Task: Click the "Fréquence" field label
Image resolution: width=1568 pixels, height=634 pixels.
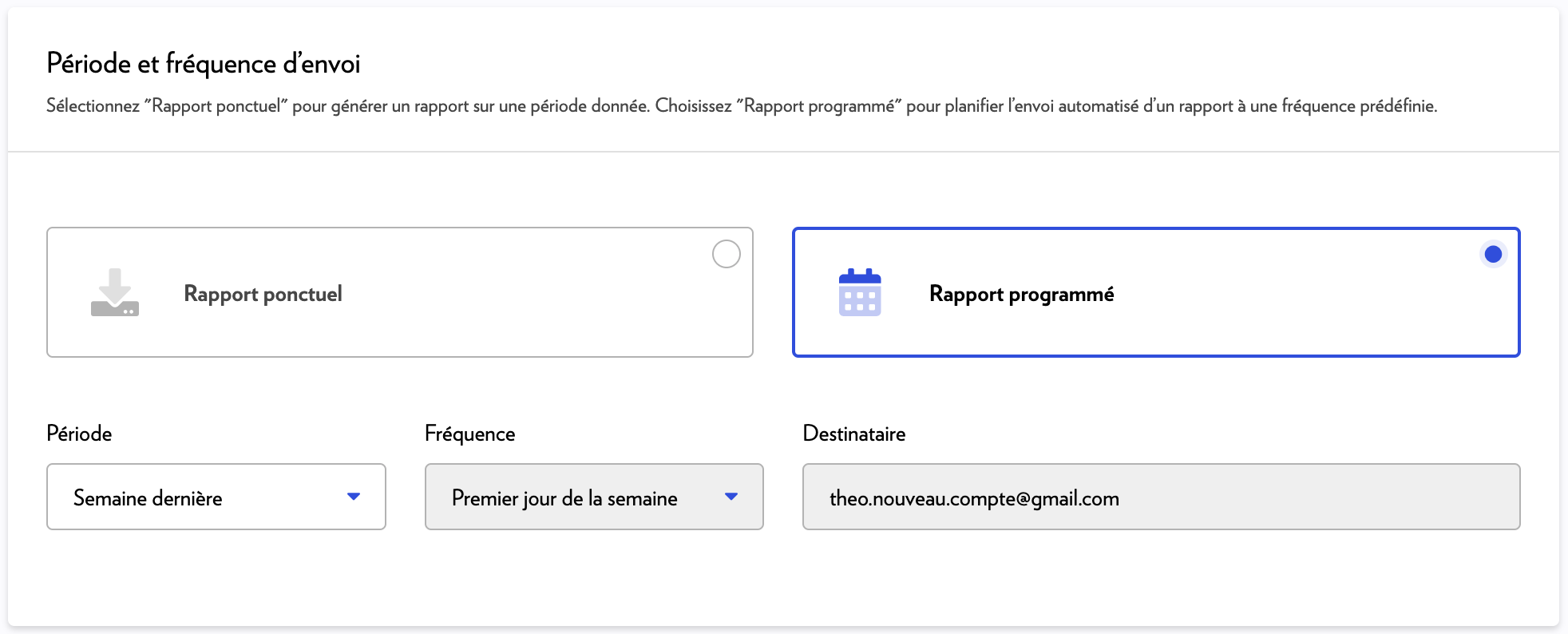Action: (469, 434)
